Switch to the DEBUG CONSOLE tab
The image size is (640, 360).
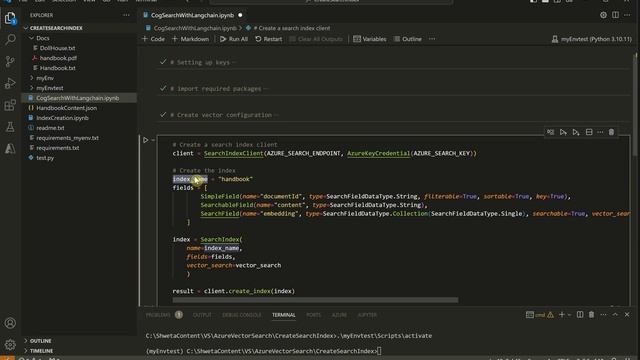click(242, 315)
